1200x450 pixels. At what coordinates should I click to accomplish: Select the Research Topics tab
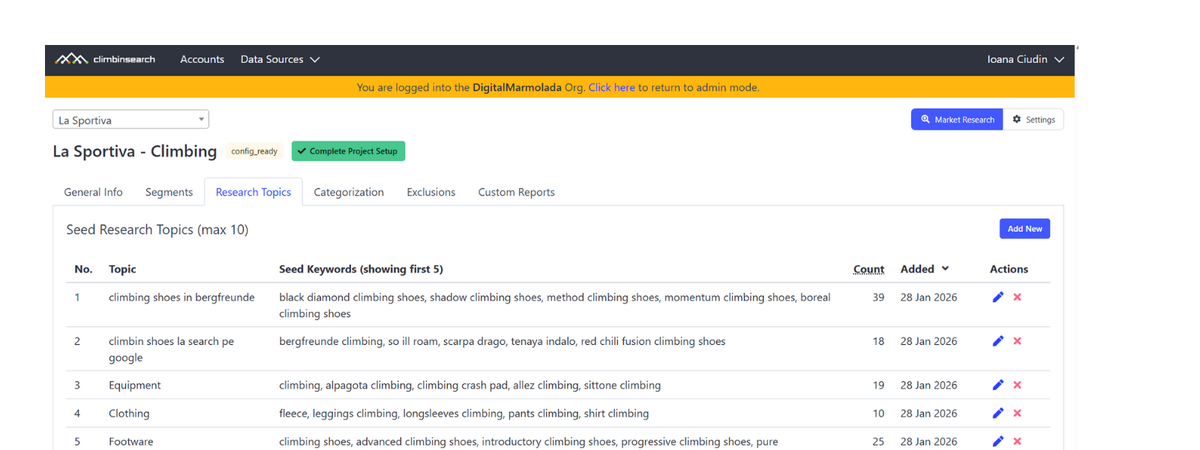(253, 192)
